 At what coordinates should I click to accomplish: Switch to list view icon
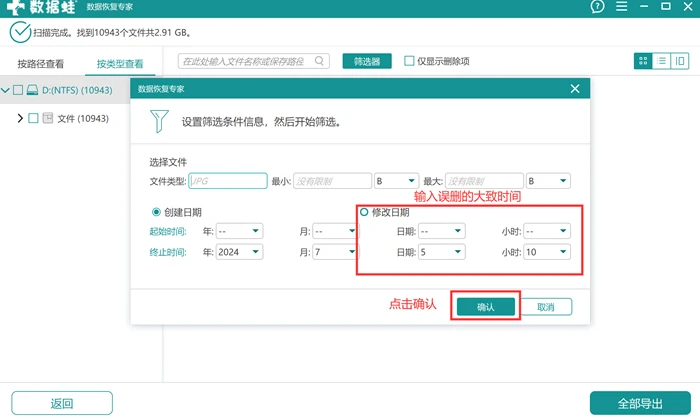tap(661, 61)
